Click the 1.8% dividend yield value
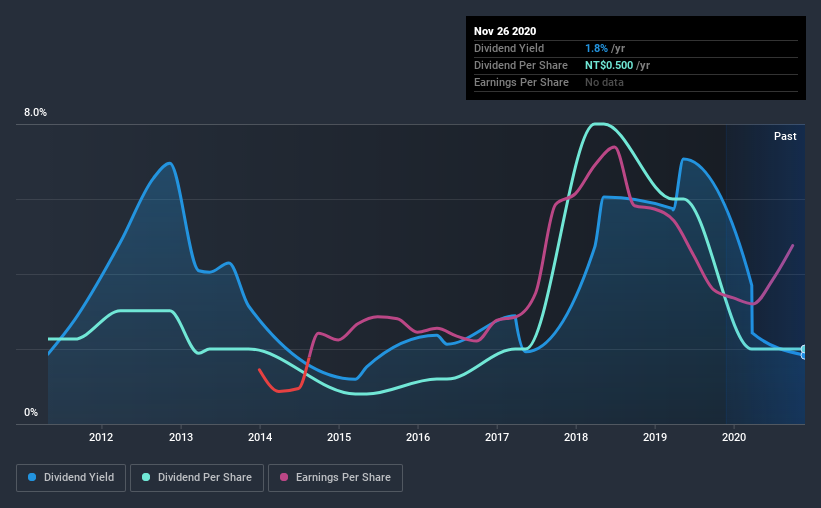 (596, 48)
